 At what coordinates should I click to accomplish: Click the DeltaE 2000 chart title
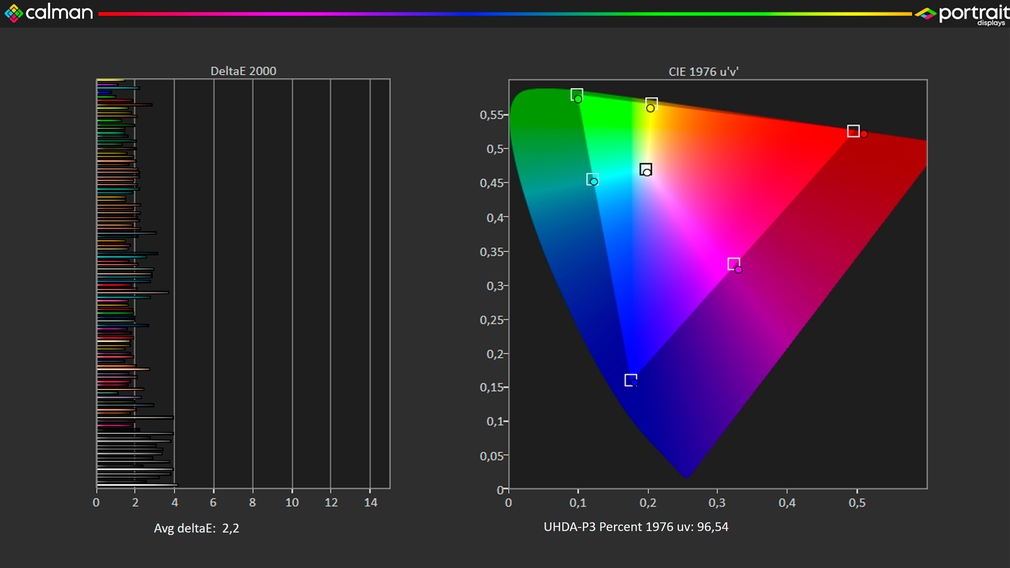243,71
